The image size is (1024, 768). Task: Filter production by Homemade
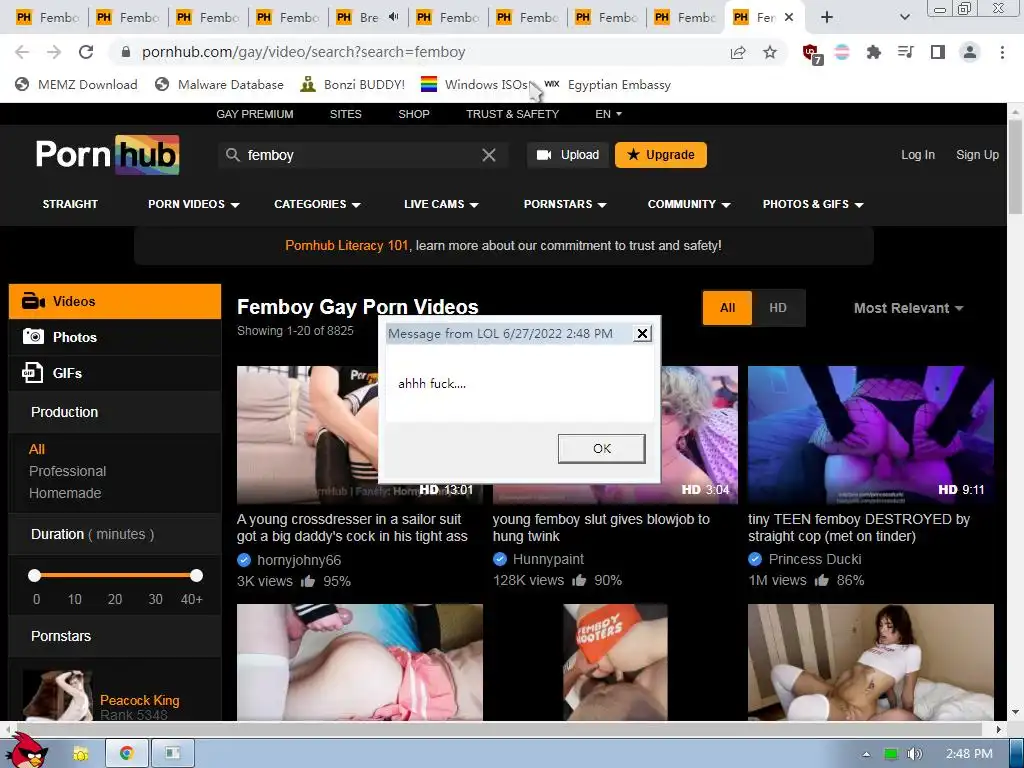(x=65, y=493)
